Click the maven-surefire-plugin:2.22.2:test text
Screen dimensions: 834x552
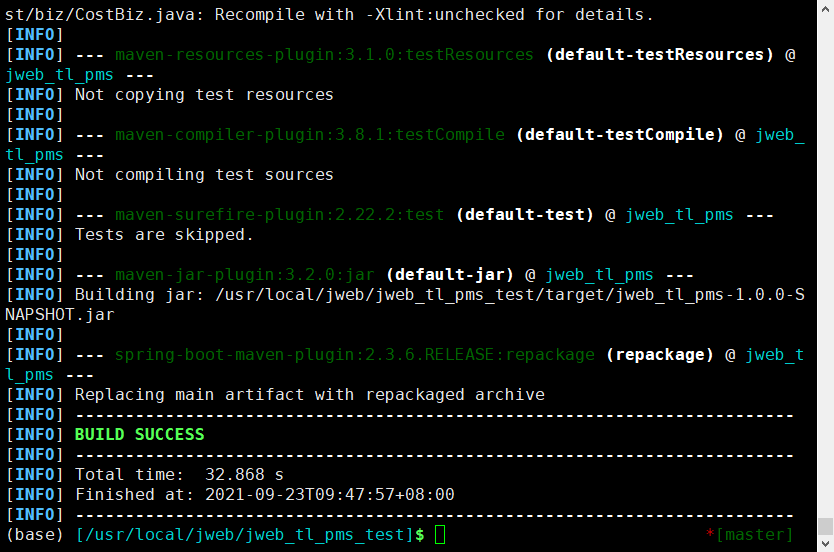pyautogui.click(x=279, y=215)
